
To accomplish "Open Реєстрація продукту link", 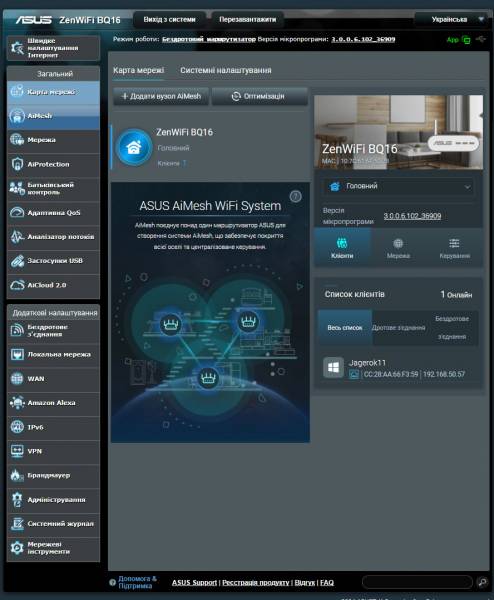I will point(256,582).
